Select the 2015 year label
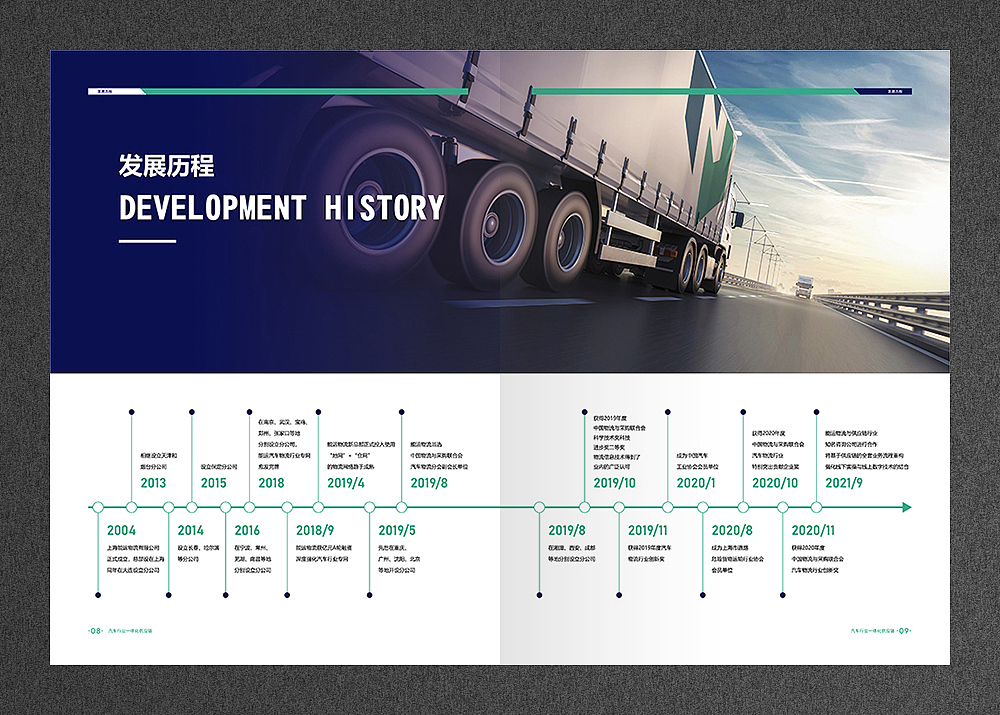This screenshot has width=1000, height=715. (x=214, y=483)
